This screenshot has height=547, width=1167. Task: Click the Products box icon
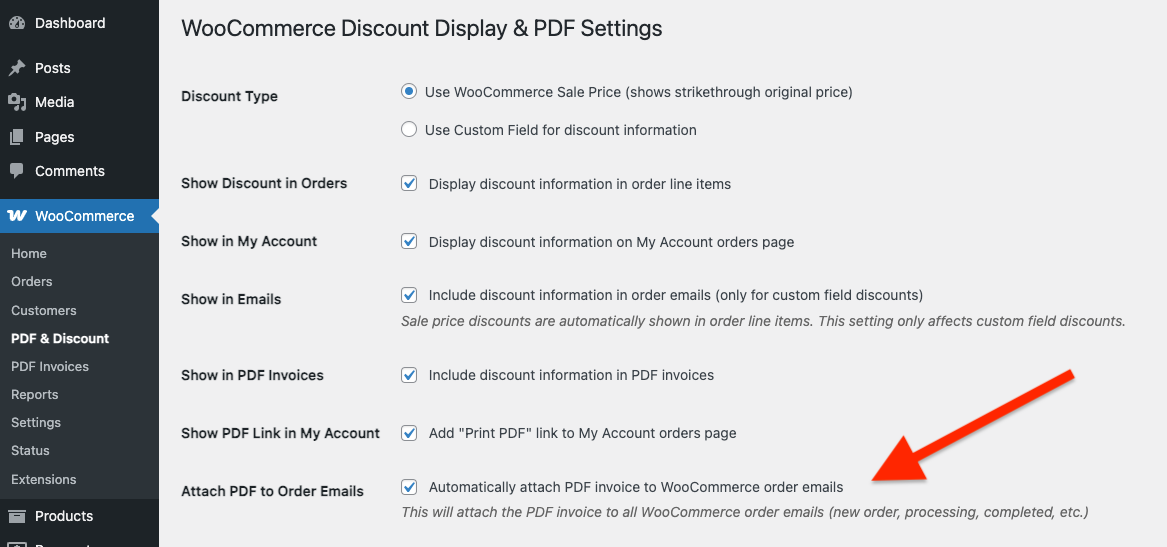coord(17,516)
